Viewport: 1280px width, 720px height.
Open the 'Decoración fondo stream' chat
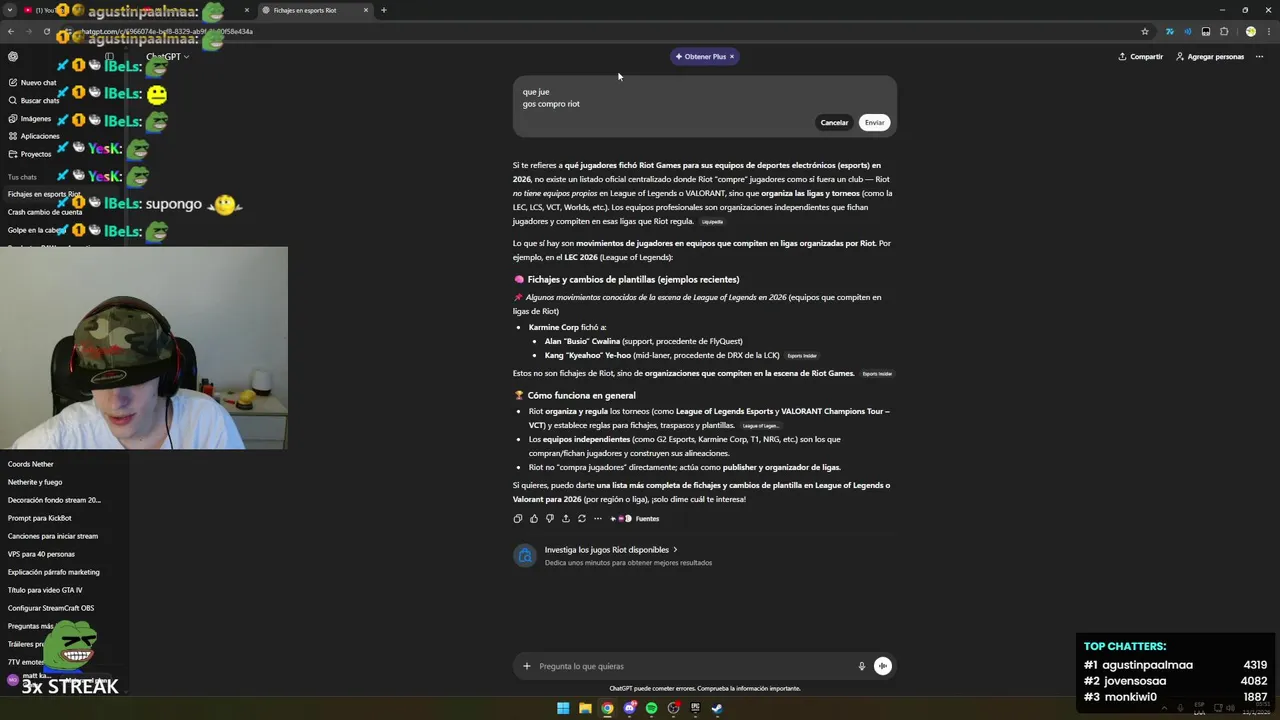[54, 500]
